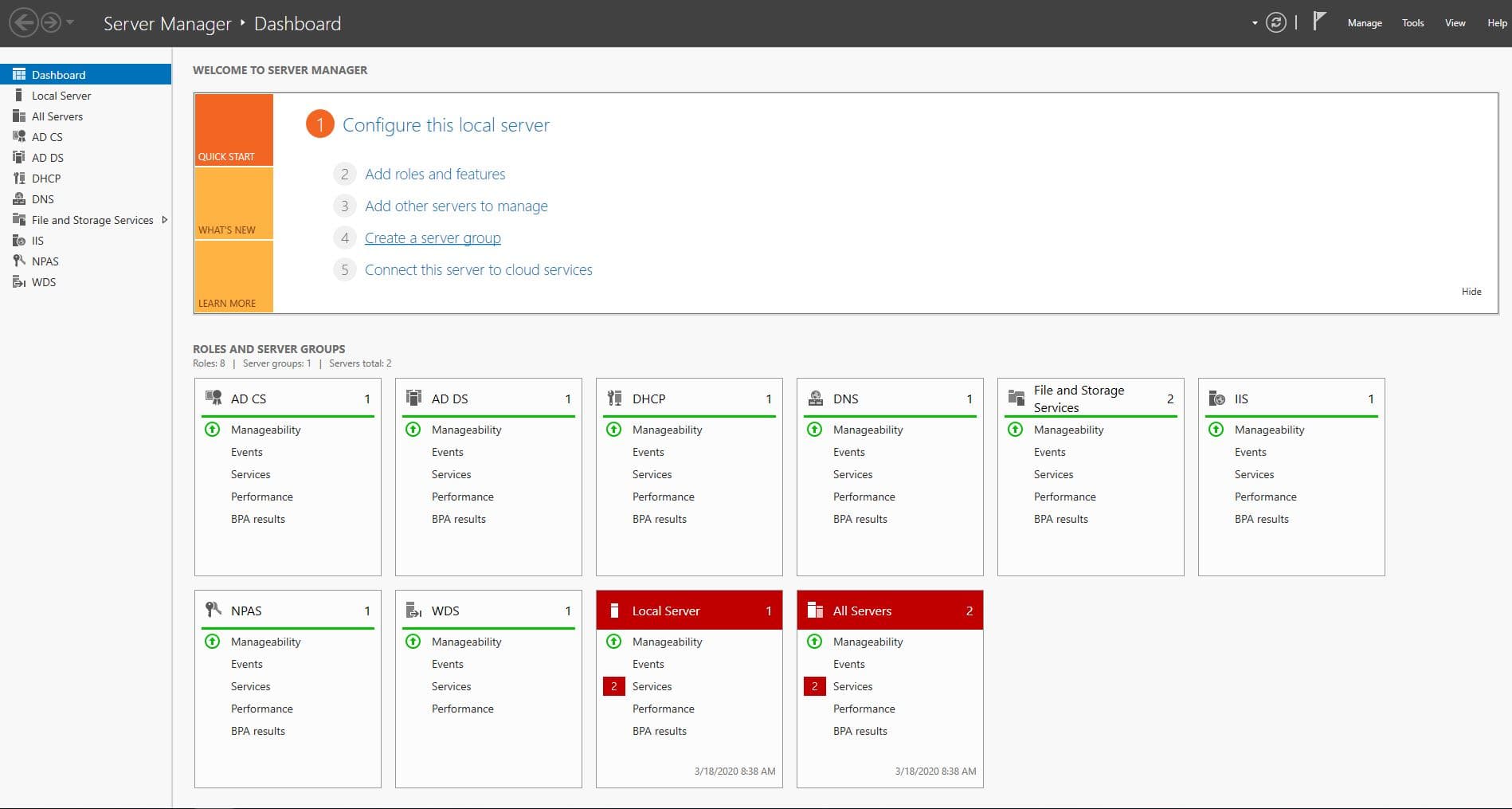Click the Forward navigation arrow
Screen dimensions: 1512x809
(x=51, y=22)
